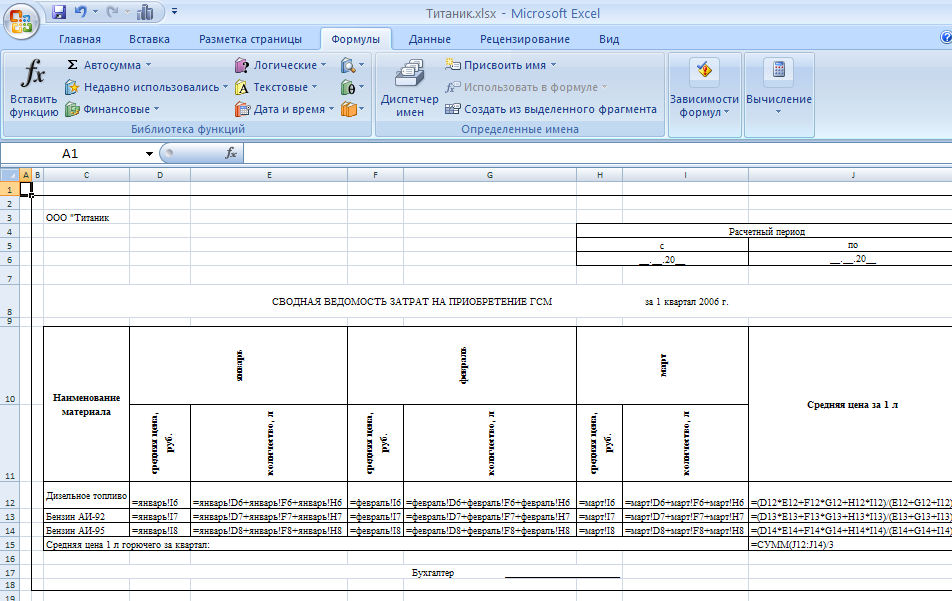The image size is (952, 601).
Task: Click Создать из выделенного фрагмента
Action: coord(551,109)
